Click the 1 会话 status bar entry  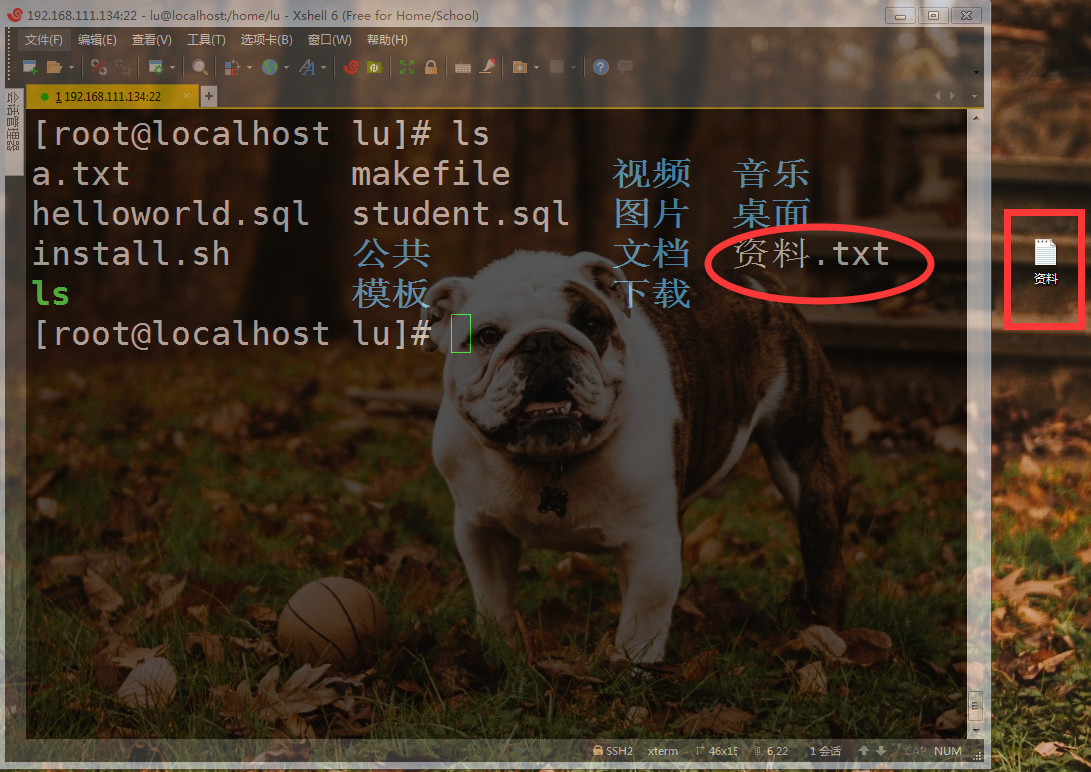pyautogui.click(x=825, y=751)
